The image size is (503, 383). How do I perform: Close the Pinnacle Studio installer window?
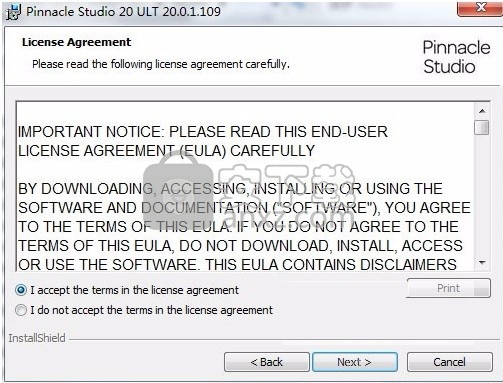pyautogui.click(x=480, y=8)
